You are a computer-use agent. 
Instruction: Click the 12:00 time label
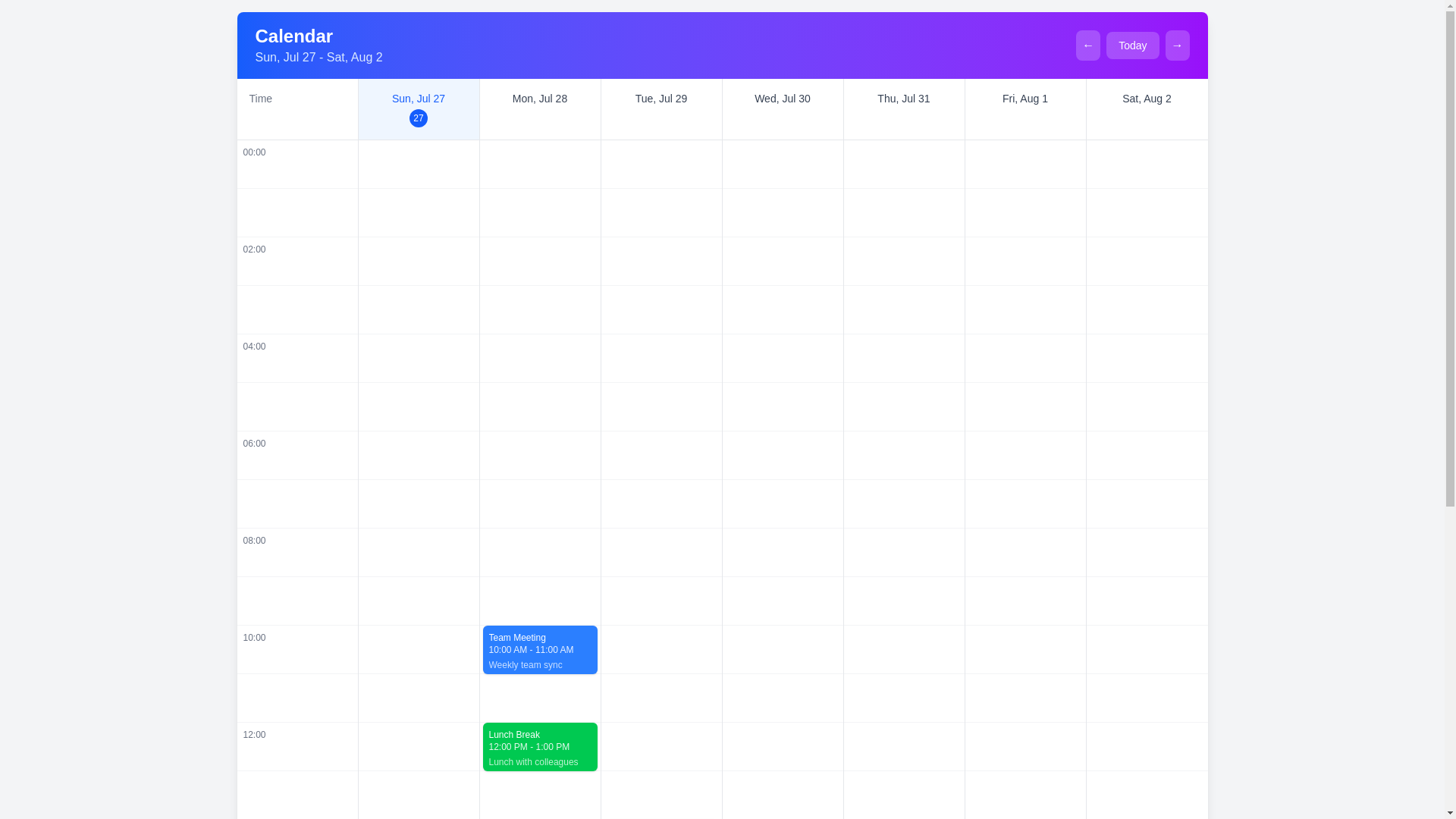[254, 735]
